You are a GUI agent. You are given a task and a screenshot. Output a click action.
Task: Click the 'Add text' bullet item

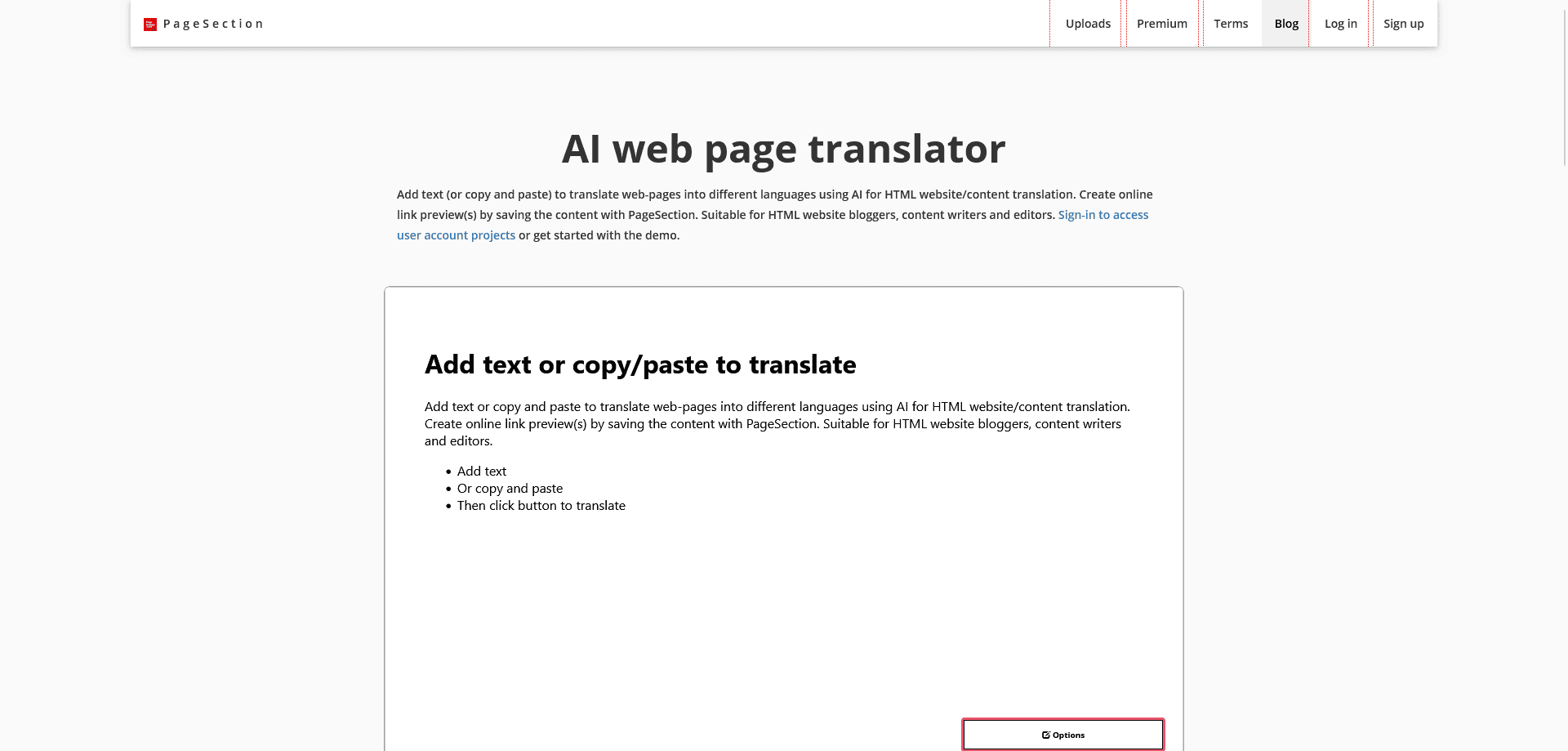(x=482, y=472)
